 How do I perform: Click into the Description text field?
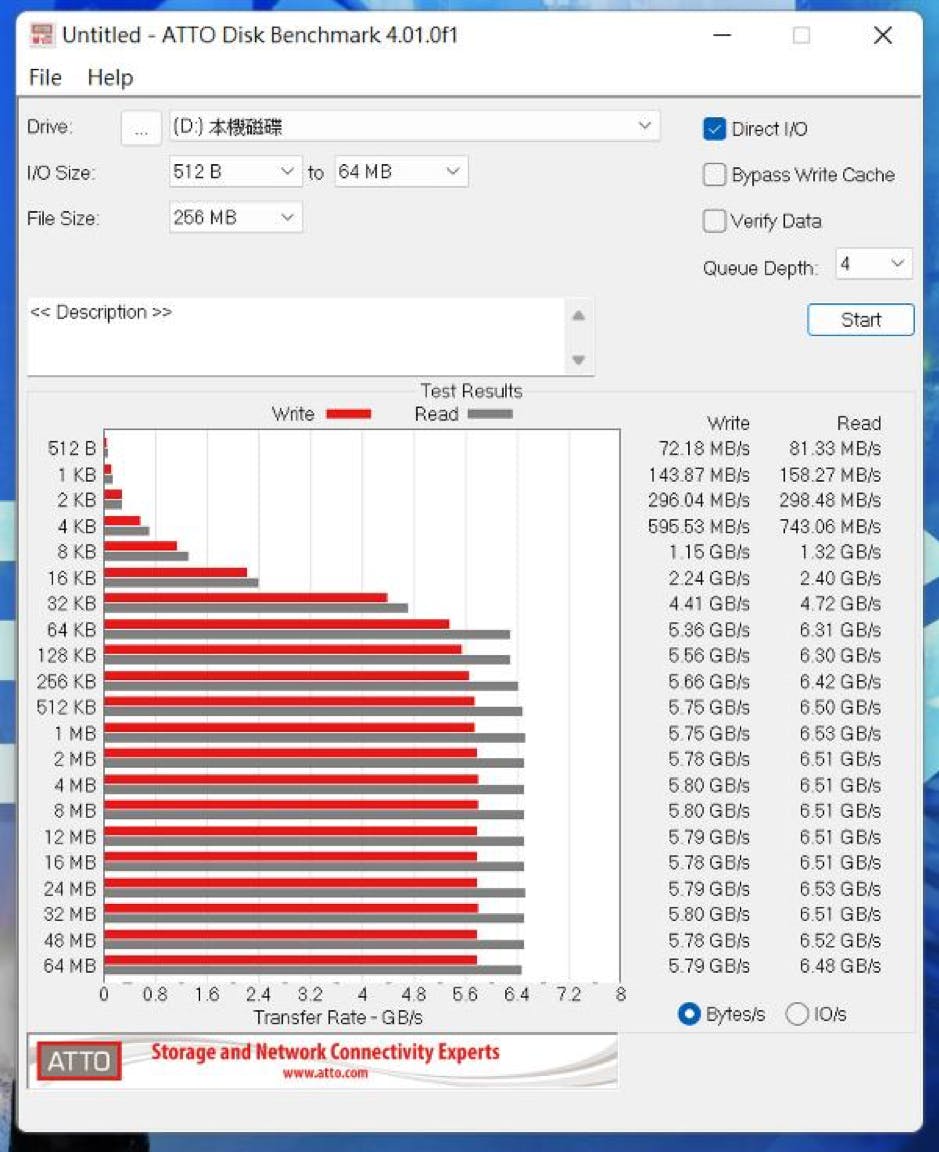(295, 336)
